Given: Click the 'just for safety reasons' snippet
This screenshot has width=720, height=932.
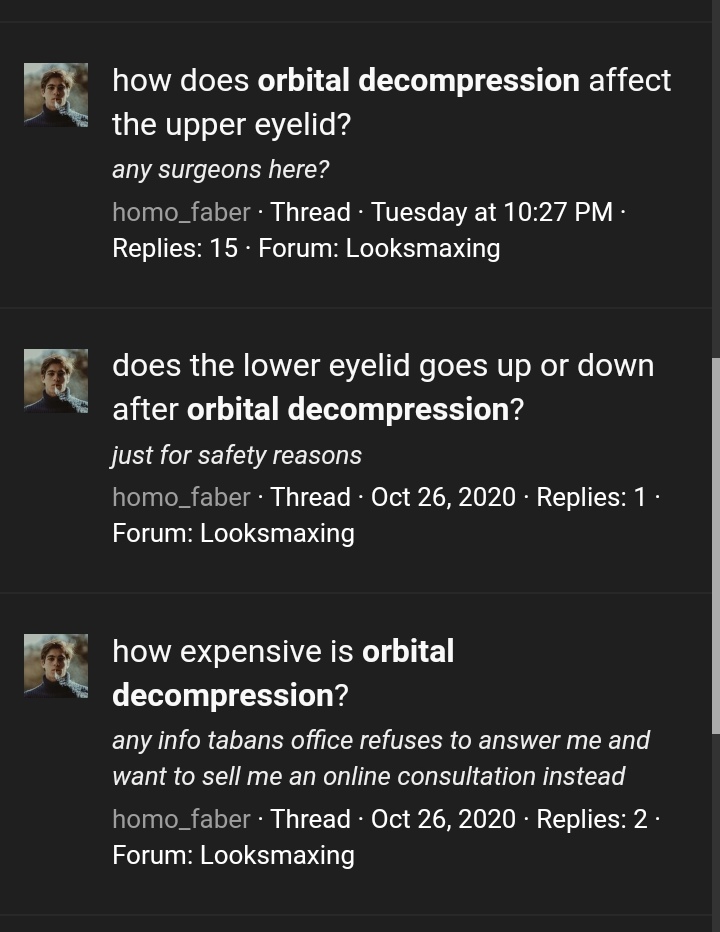Looking at the screenshot, I should click(x=236, y=455).
